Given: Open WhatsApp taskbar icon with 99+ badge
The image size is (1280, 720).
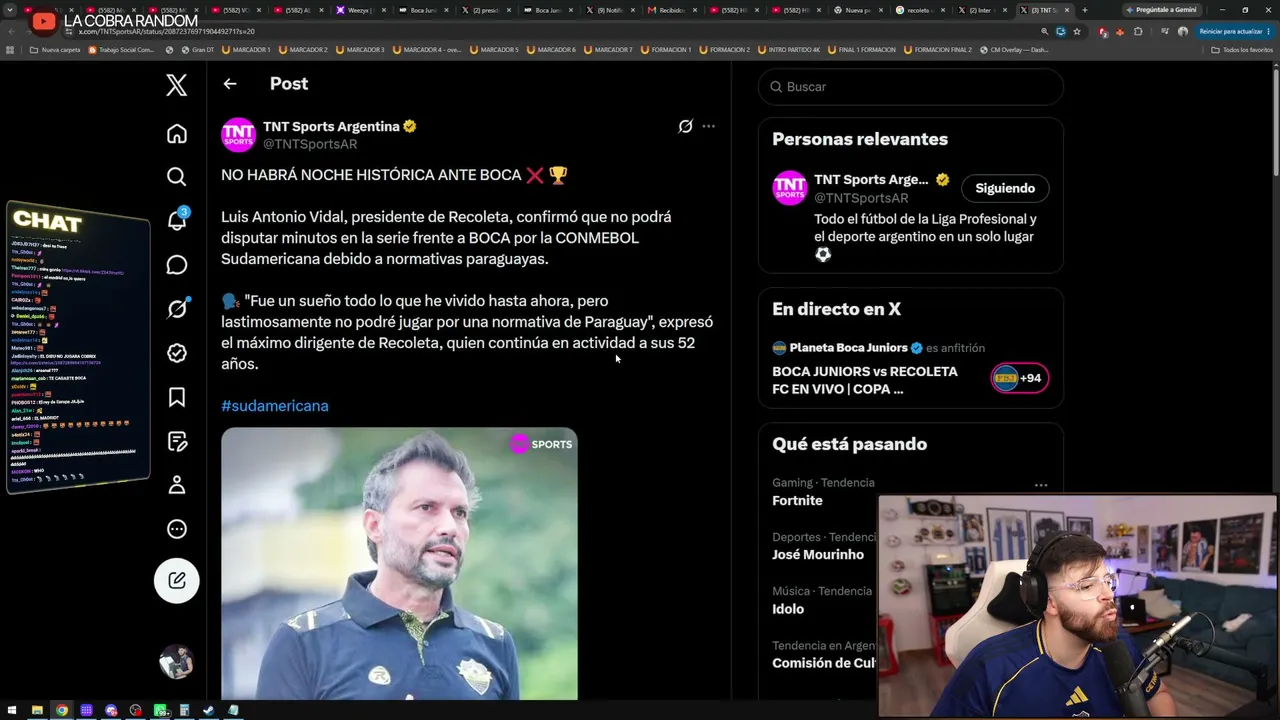Looking at the screenshot, I should (x=160, y=711).
